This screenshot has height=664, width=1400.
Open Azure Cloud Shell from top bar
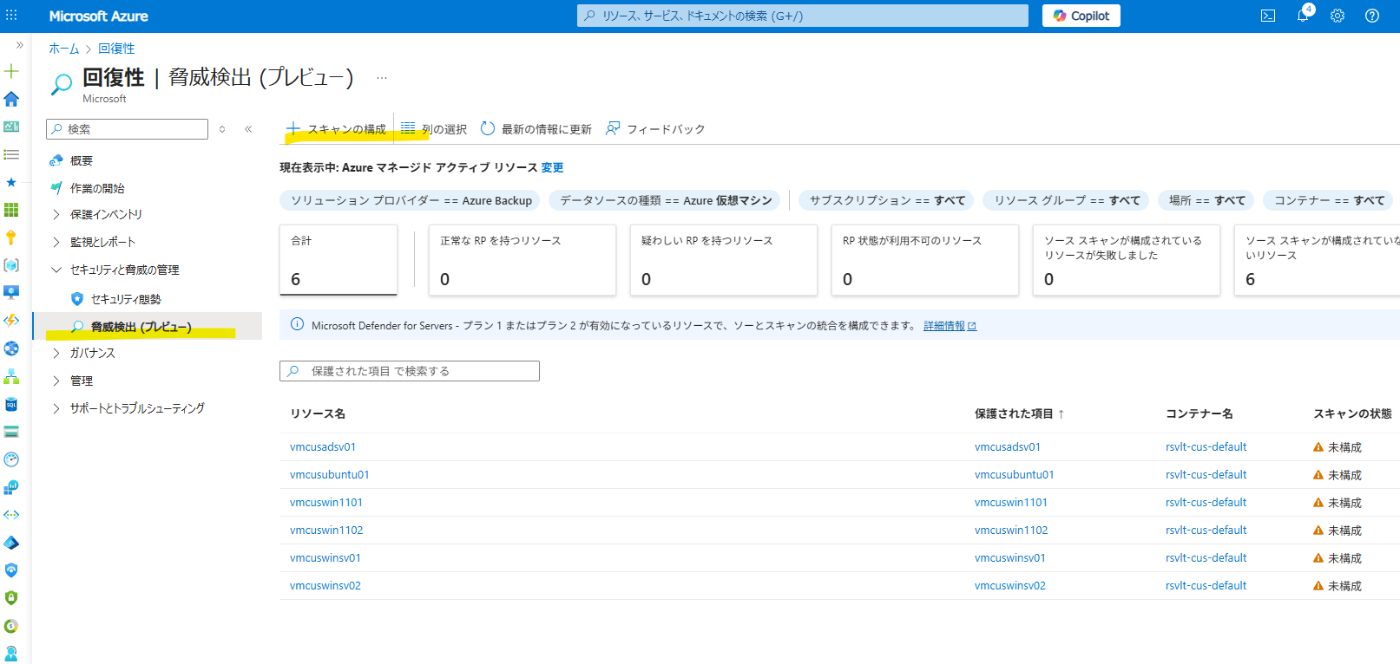coord(1267,15)
